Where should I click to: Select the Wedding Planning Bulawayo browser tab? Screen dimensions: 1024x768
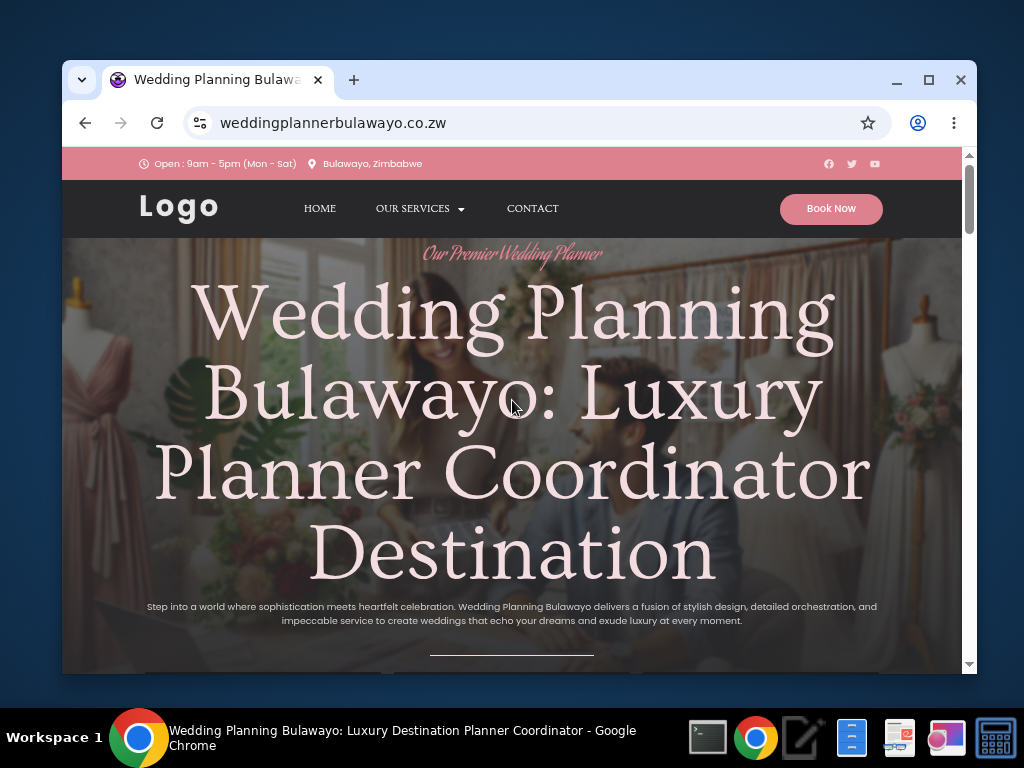[x=217, y=80]
